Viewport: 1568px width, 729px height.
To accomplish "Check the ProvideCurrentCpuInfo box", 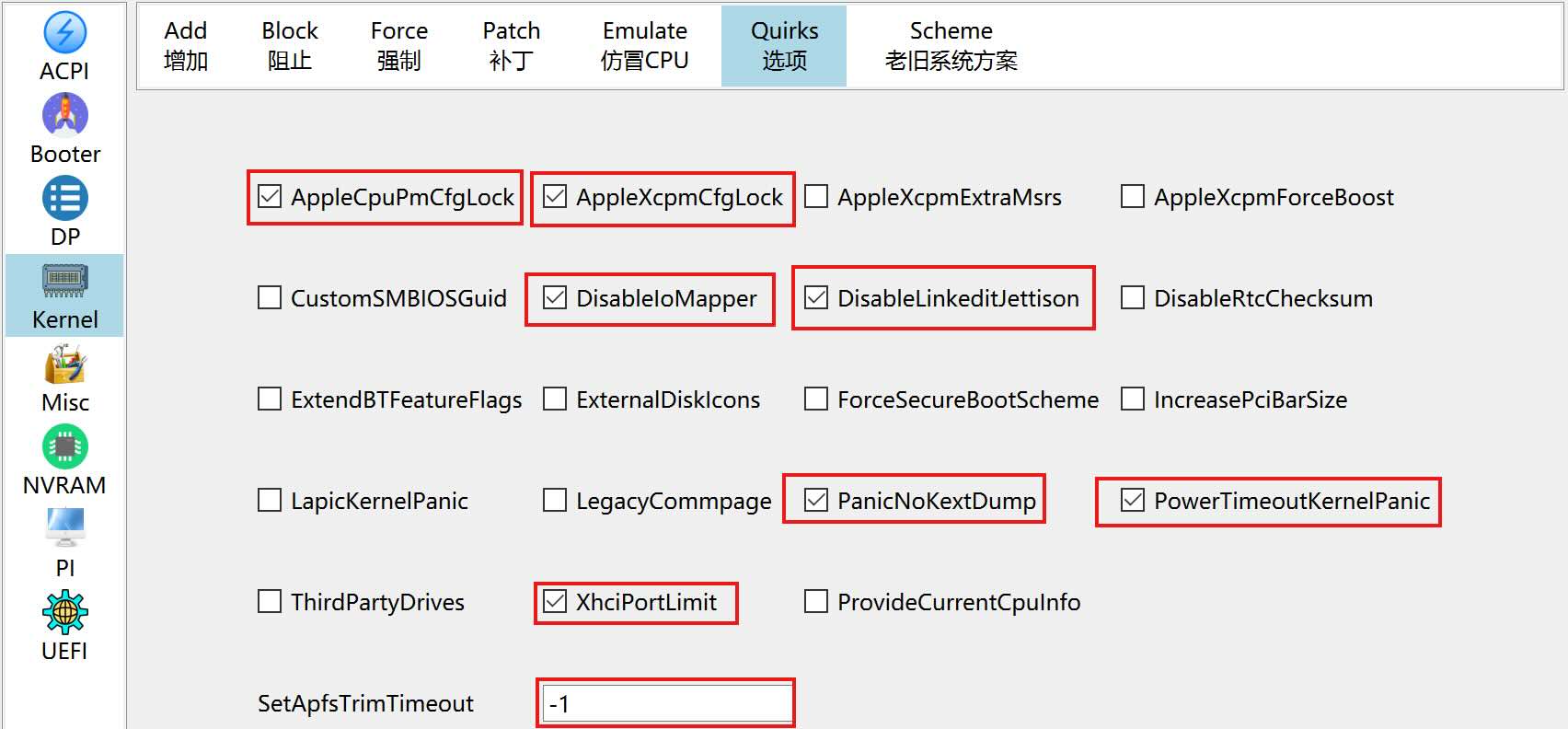I will (x=816, y=601).
